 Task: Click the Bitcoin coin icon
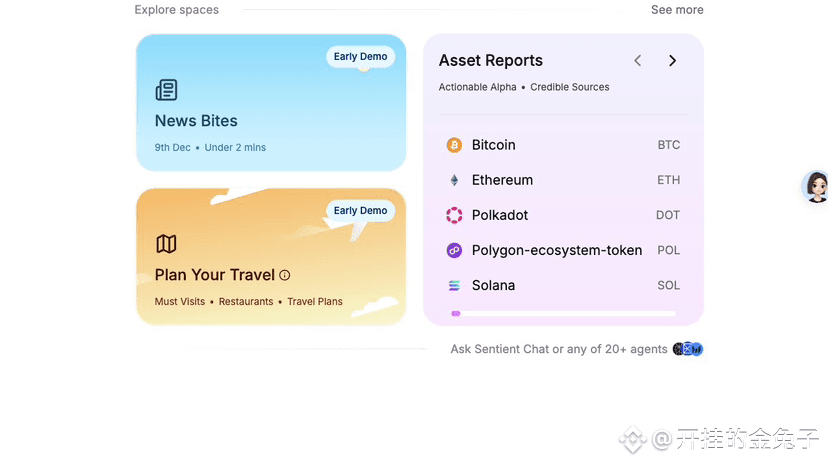454,145
